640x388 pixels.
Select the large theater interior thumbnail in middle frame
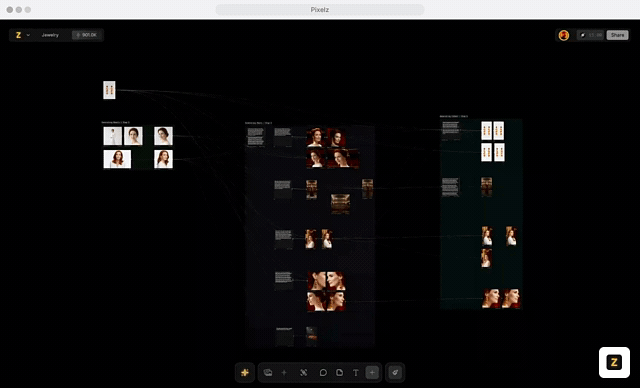[340, 204]
